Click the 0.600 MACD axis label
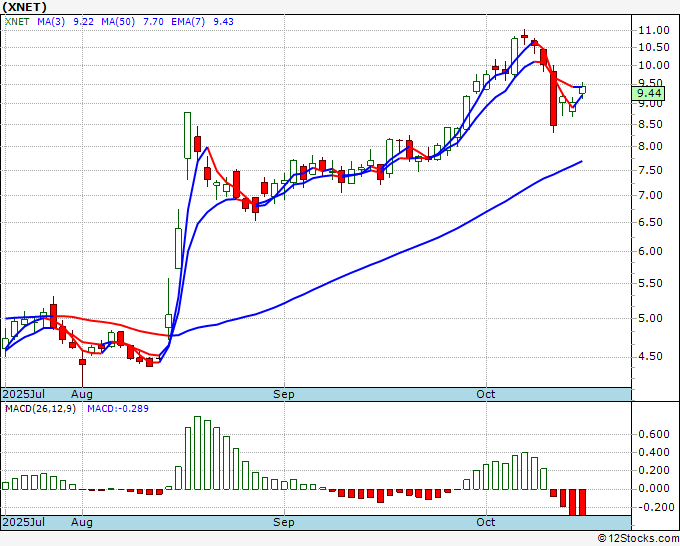The height and width of the screenshot is (546, 680). [654, 434]
